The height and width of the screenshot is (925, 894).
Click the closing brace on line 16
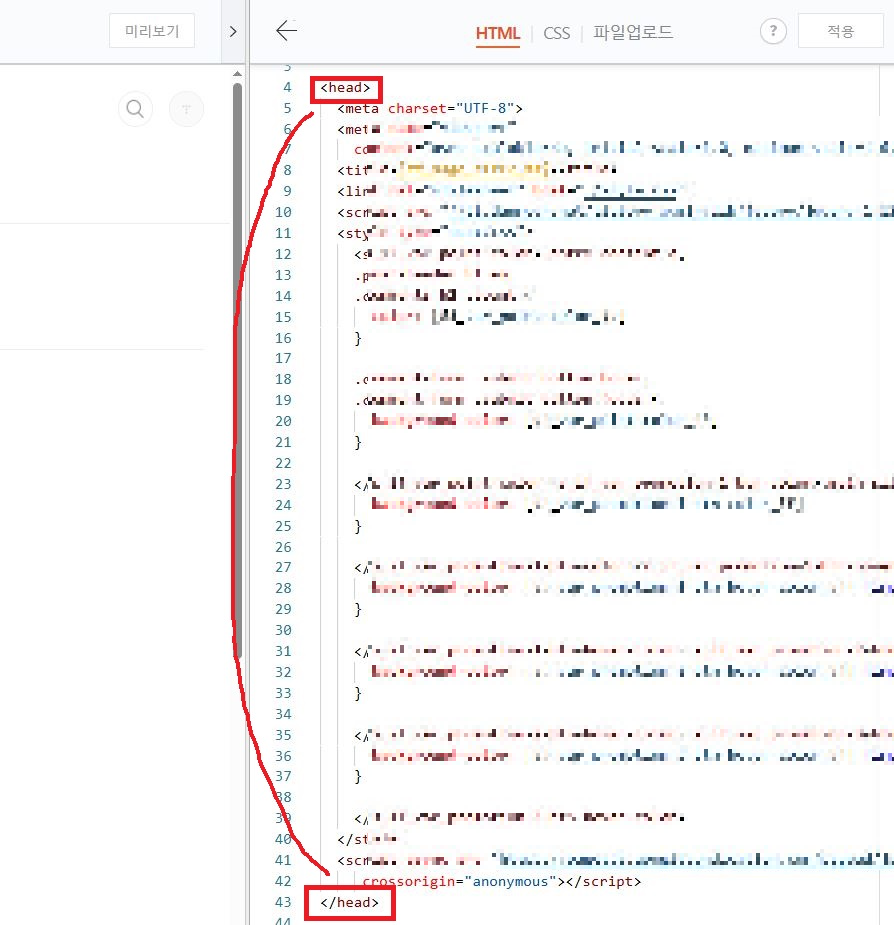click(x=358, y=338)
